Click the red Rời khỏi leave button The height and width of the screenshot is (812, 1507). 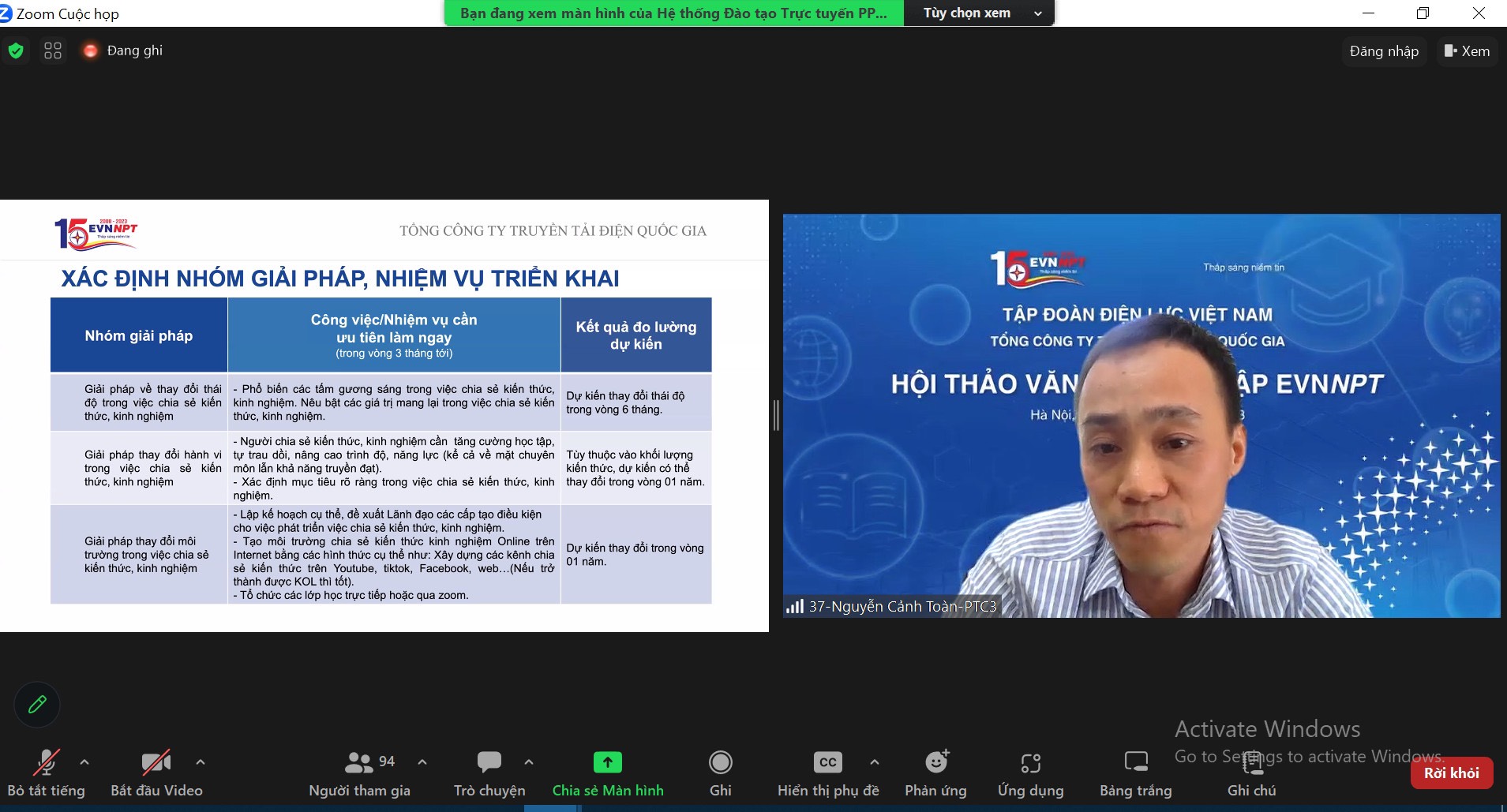point(1452,773)
